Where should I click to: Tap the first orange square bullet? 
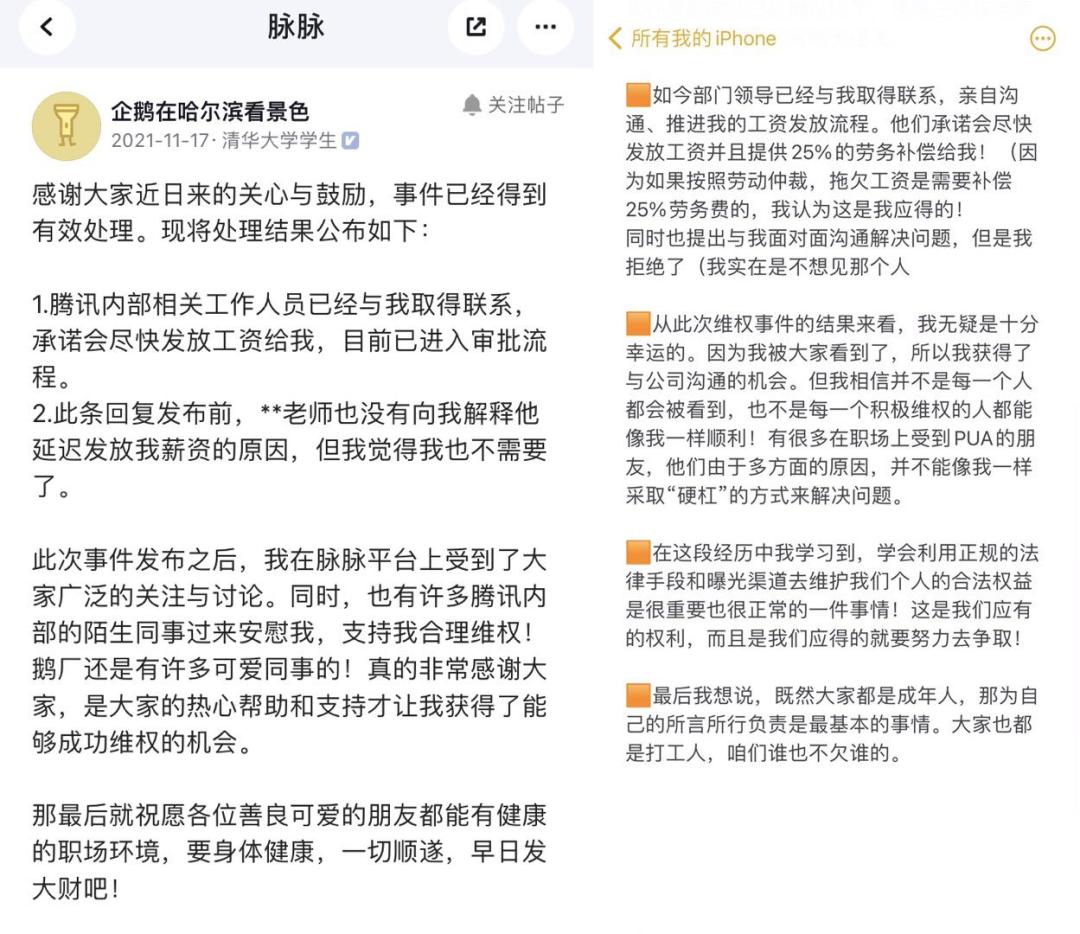click(x=638, y=95)
